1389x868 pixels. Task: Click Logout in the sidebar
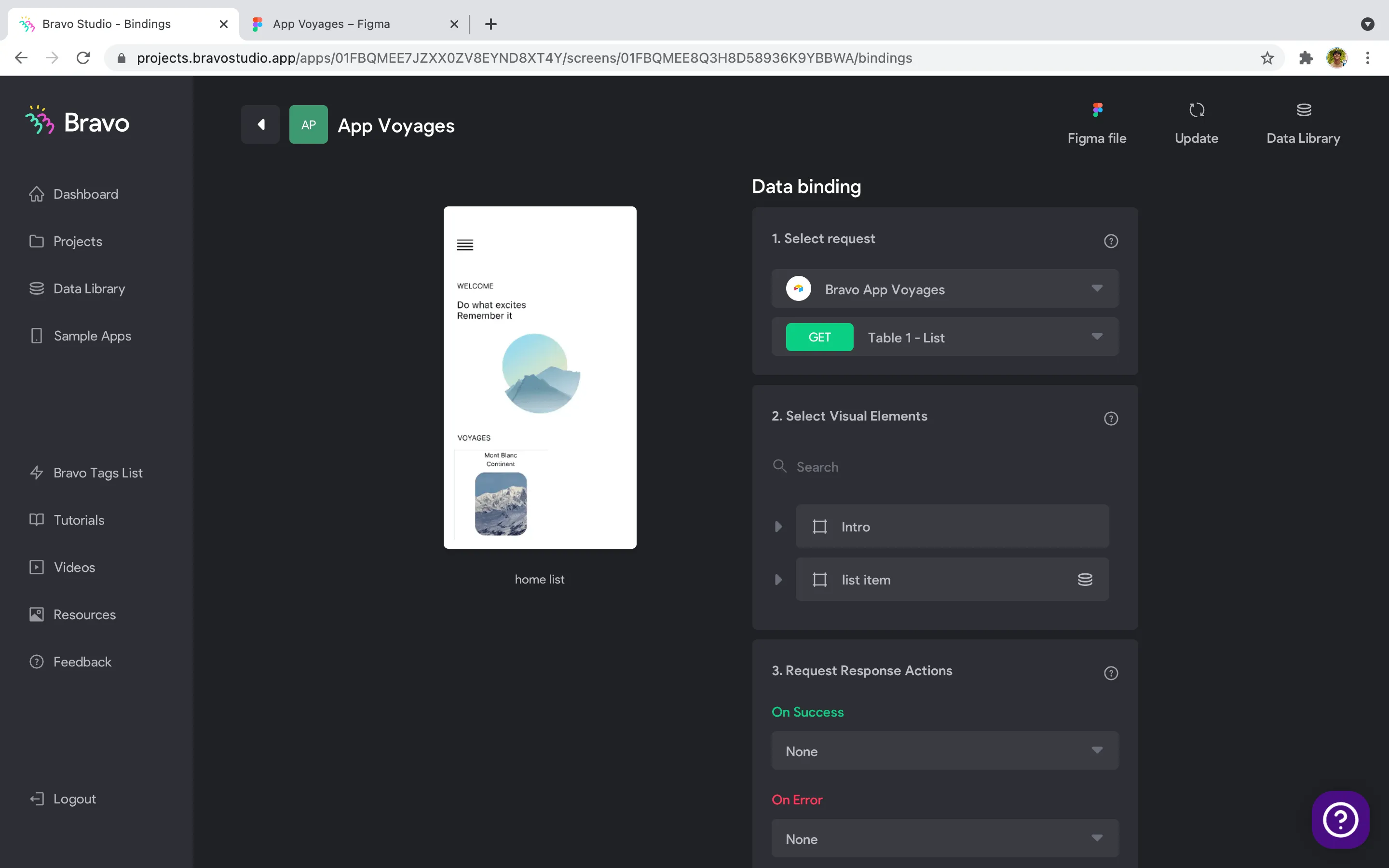[x=63, y=799]
